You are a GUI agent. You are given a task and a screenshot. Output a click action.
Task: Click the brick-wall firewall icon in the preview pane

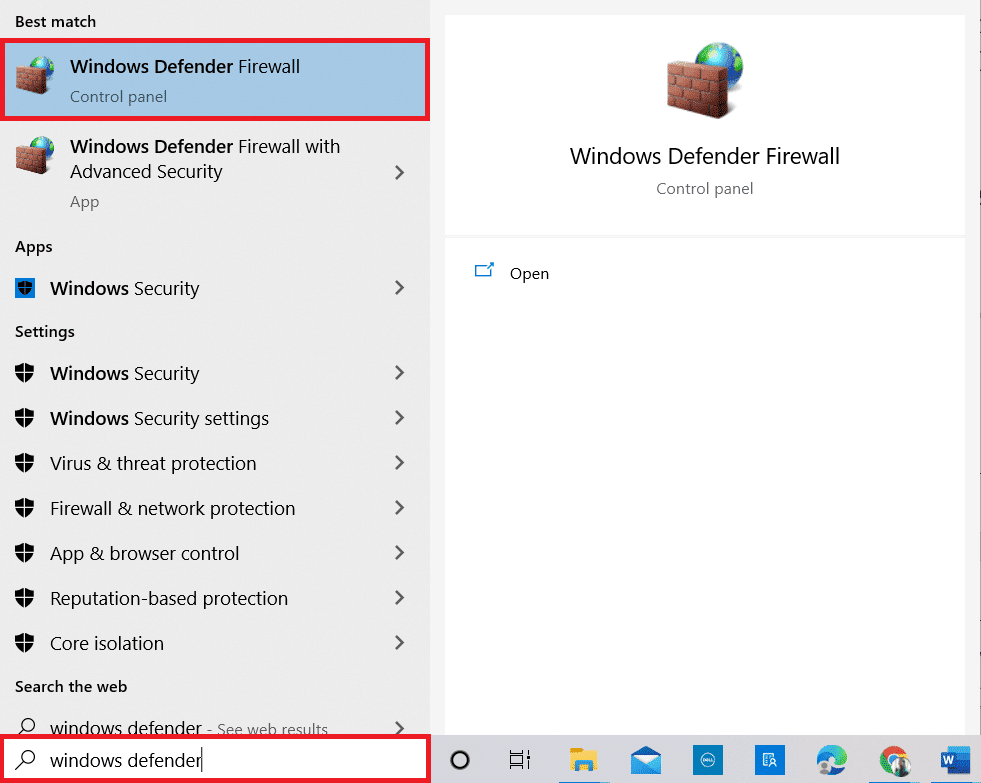pos(704,78)
